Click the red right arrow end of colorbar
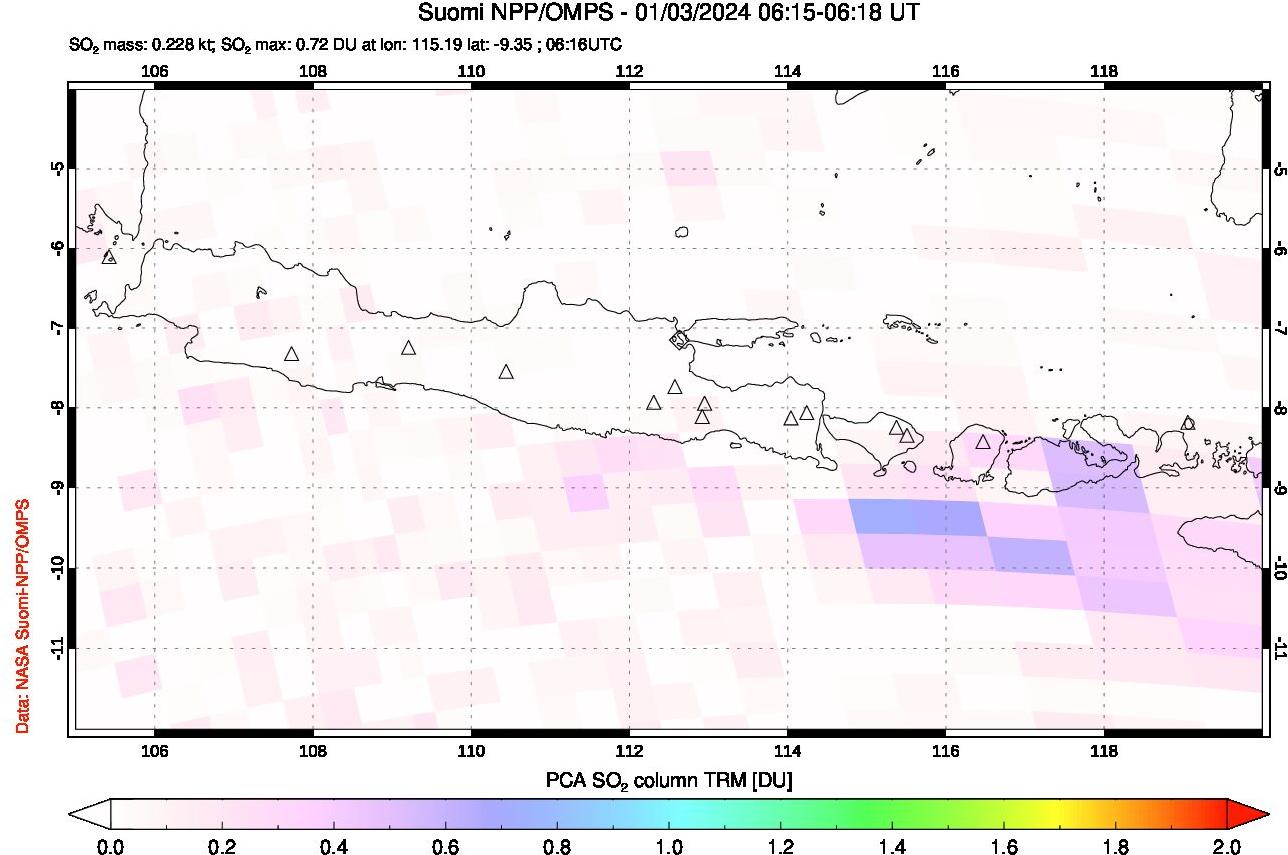The width and height of the screenshot is (1288, 855). [1247, 814]
